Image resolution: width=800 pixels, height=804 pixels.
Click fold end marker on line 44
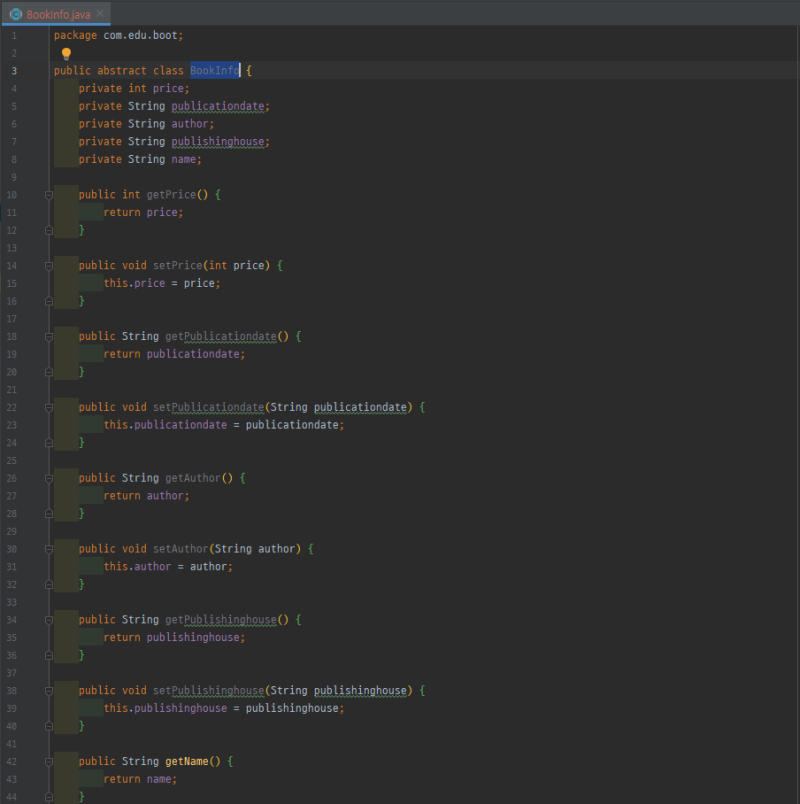coord(49,796)
